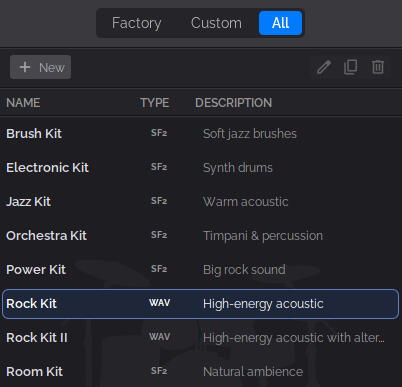402x387 pixels.
Task: Select the Jazz Kit row
Action: coord(201,202)
